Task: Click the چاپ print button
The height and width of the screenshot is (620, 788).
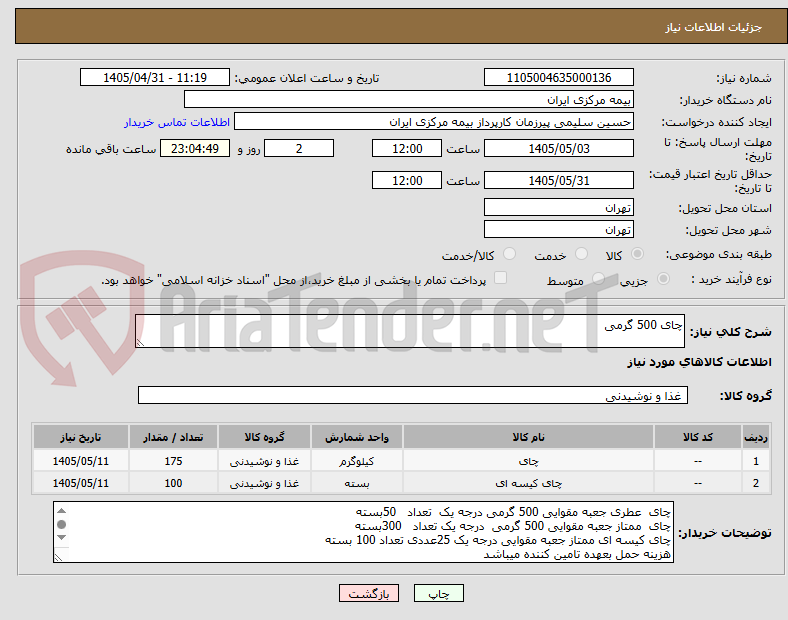Action: (438, 593)
